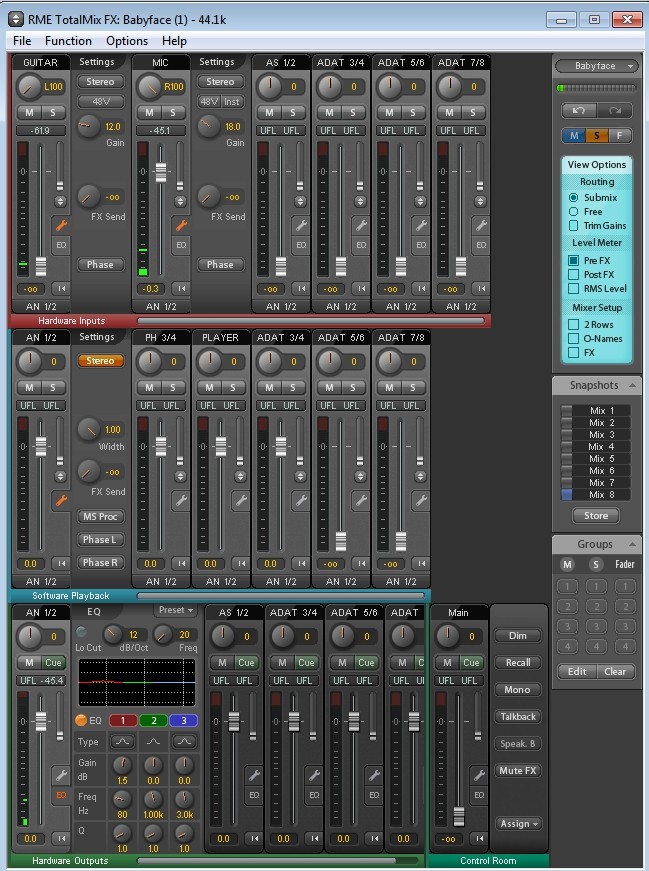Click wrench icon on AS 1/2 input channel
The height and width of the screenshot is (871, 649).
[301, 225]
